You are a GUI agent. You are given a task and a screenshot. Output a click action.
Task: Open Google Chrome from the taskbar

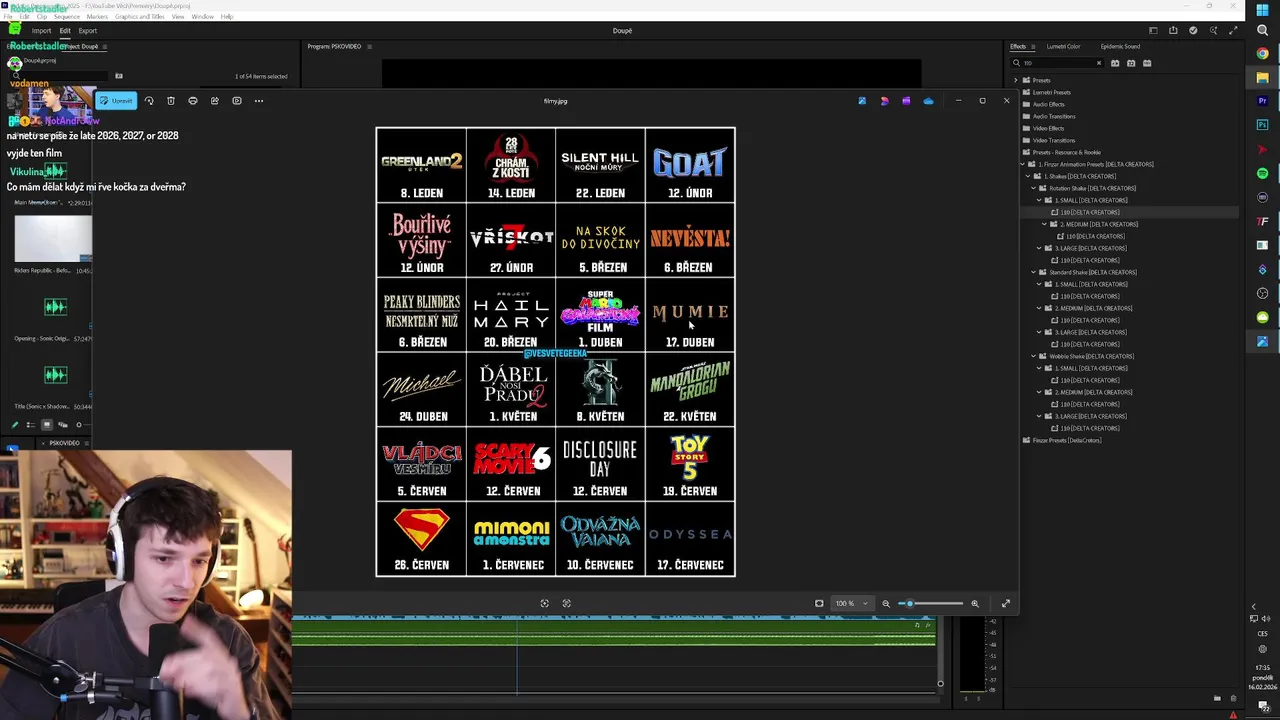tap(1262, 53)
